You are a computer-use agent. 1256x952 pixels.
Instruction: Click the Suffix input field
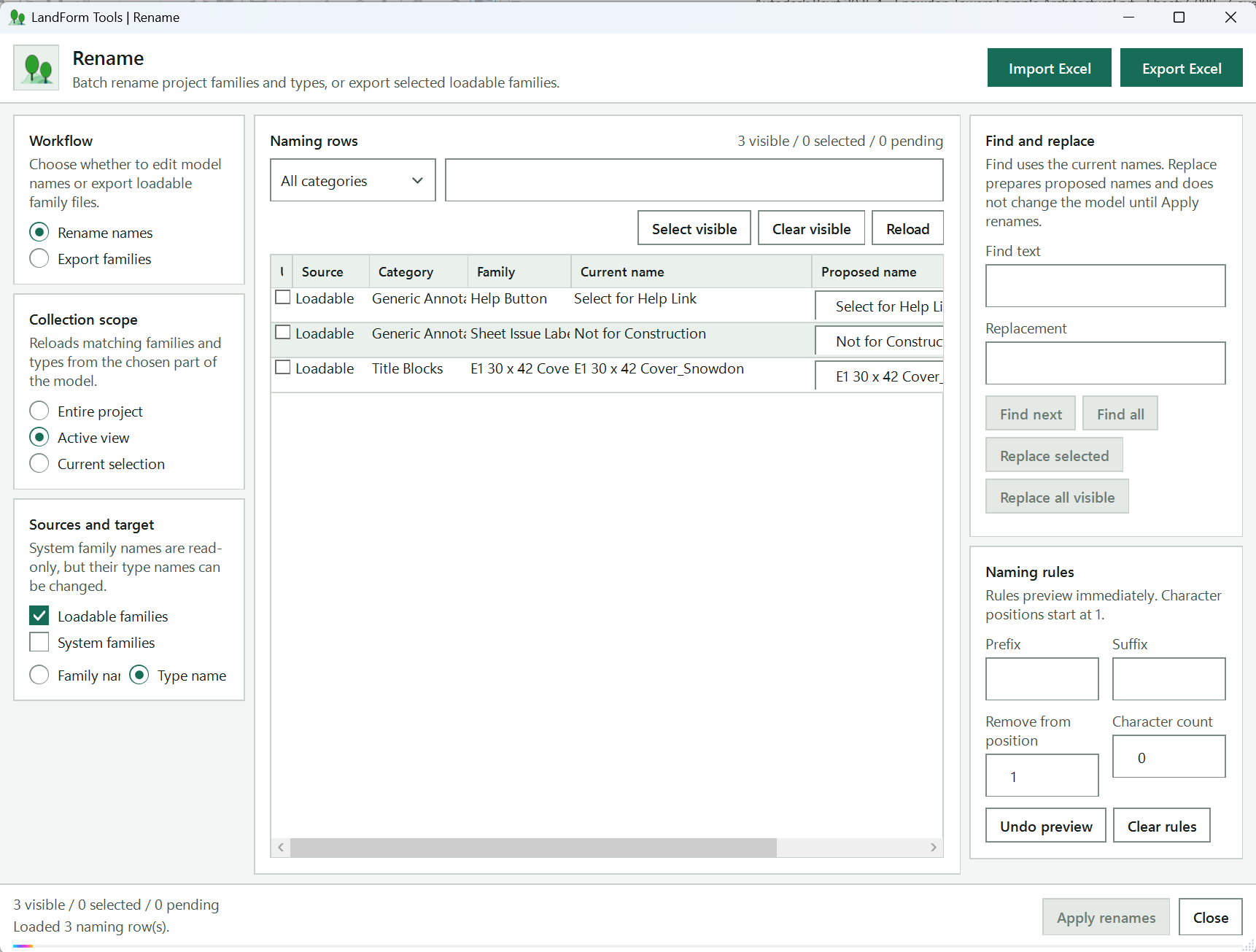[1168, 679]
